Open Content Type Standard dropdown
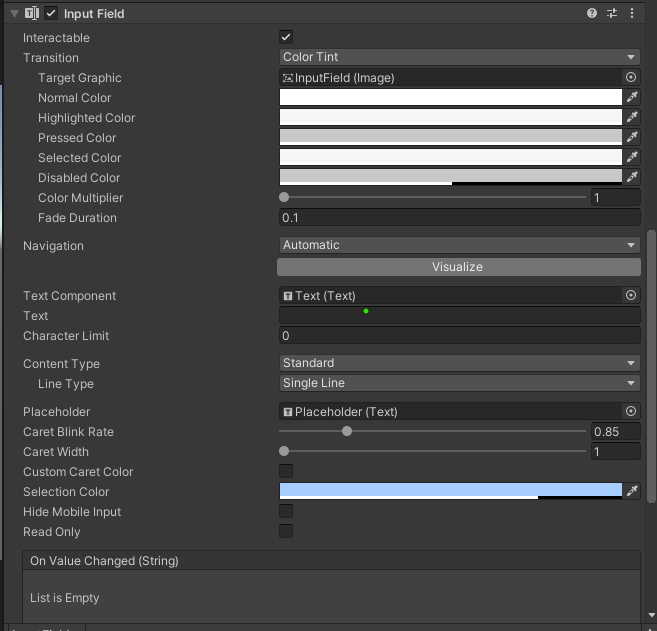This screenshot has height=631, width=657. coord(460,363)
